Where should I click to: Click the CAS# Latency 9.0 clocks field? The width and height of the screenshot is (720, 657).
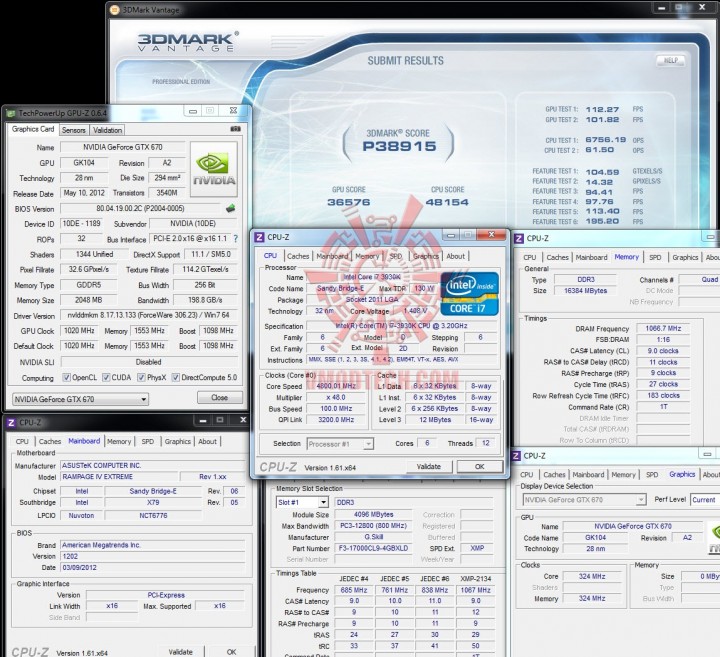[663, 351]
